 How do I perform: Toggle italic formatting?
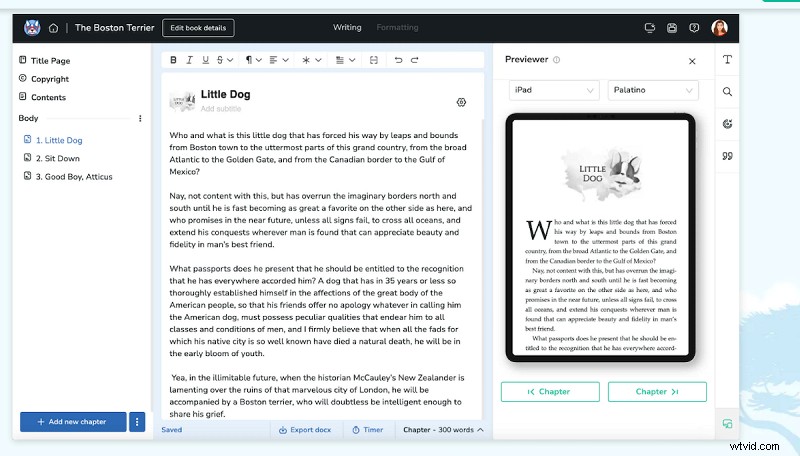click(x=189, y=60)
